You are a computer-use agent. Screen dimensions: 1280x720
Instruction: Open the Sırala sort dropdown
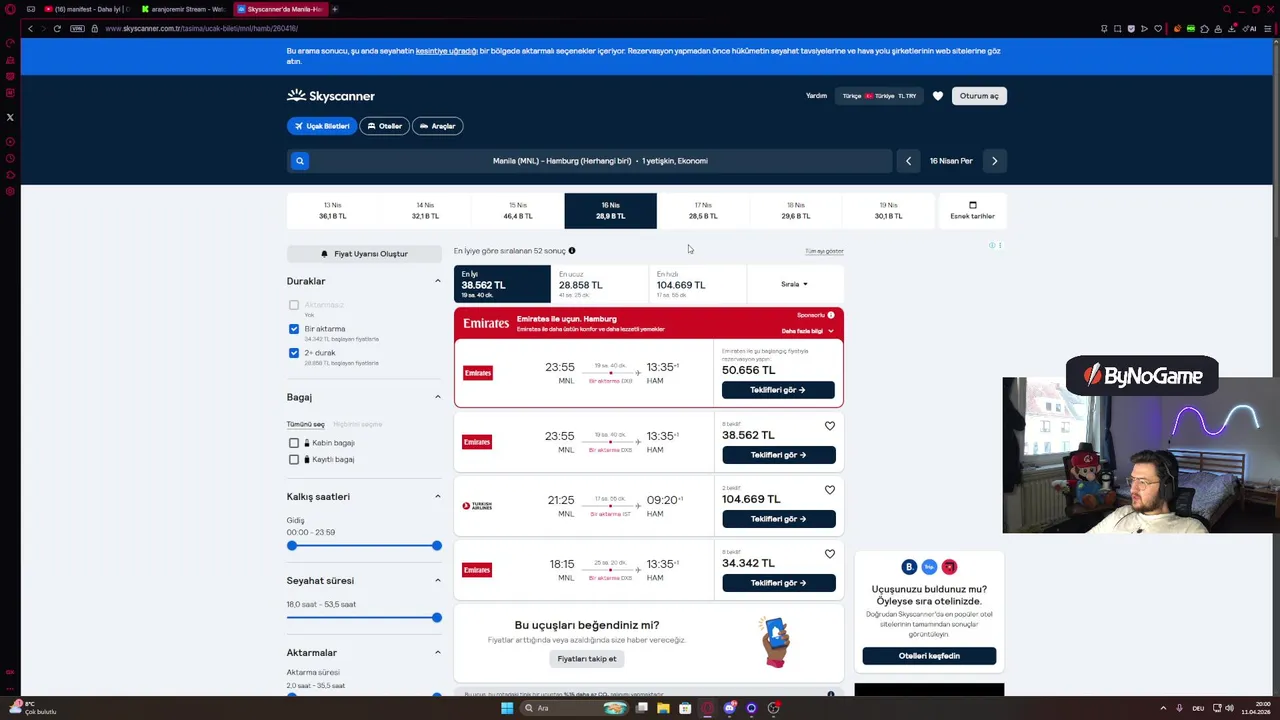tap(794, 284)
